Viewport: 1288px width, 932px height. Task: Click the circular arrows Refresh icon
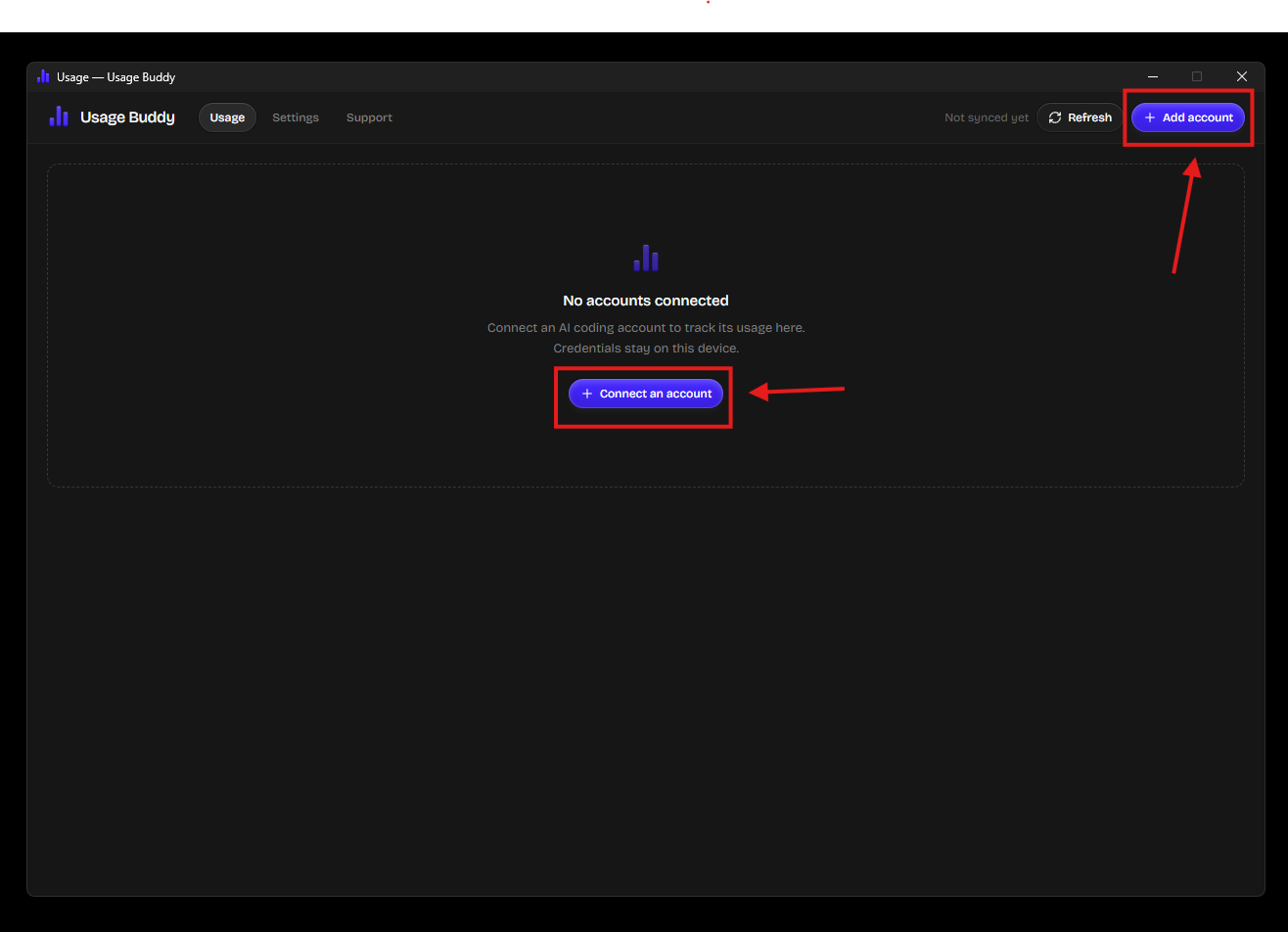coord(1055,117)
